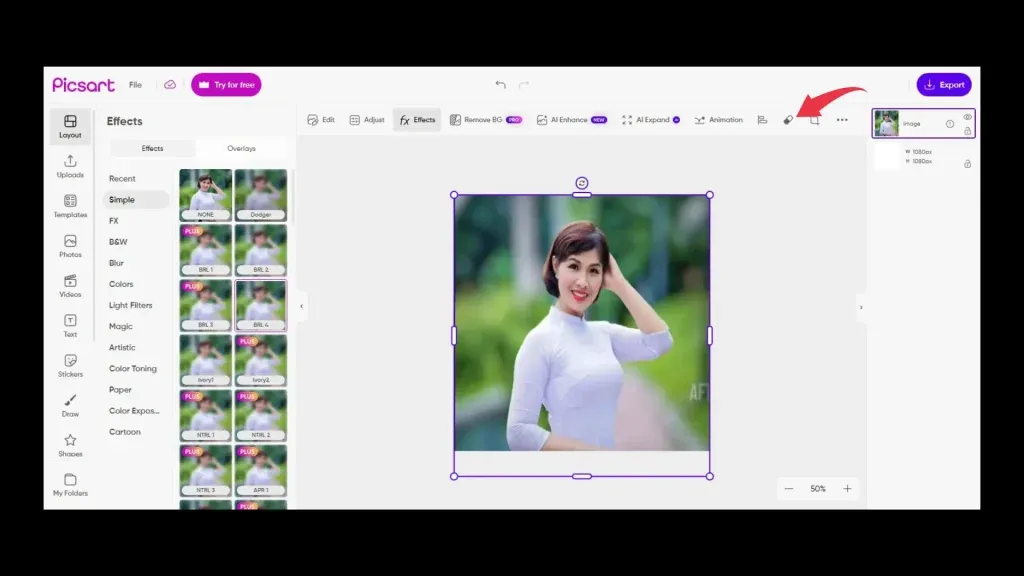Open the Edit toolbar option

coord(321,120)
